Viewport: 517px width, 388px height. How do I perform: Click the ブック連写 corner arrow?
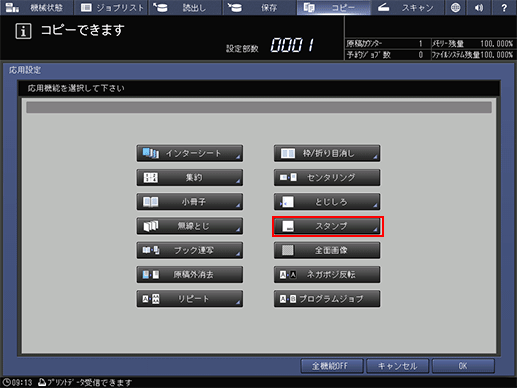[x=238, y=254]
